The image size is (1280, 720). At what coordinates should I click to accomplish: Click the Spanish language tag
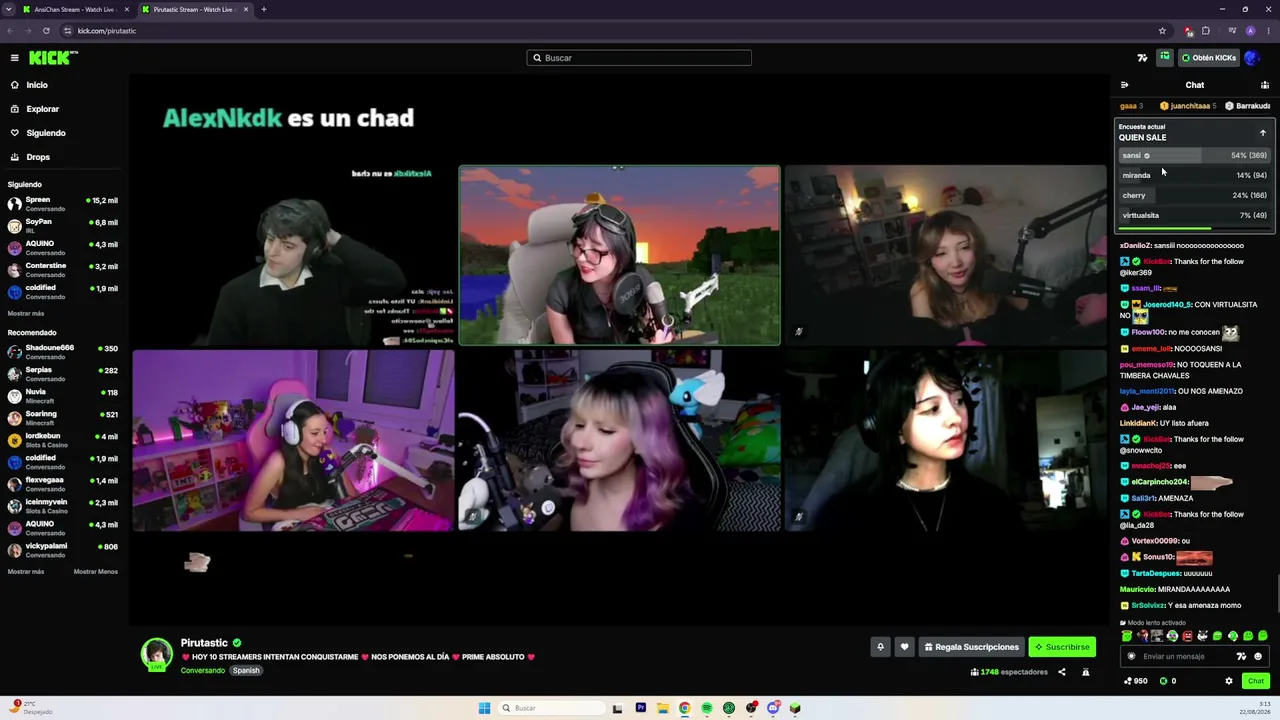[246, 670]
